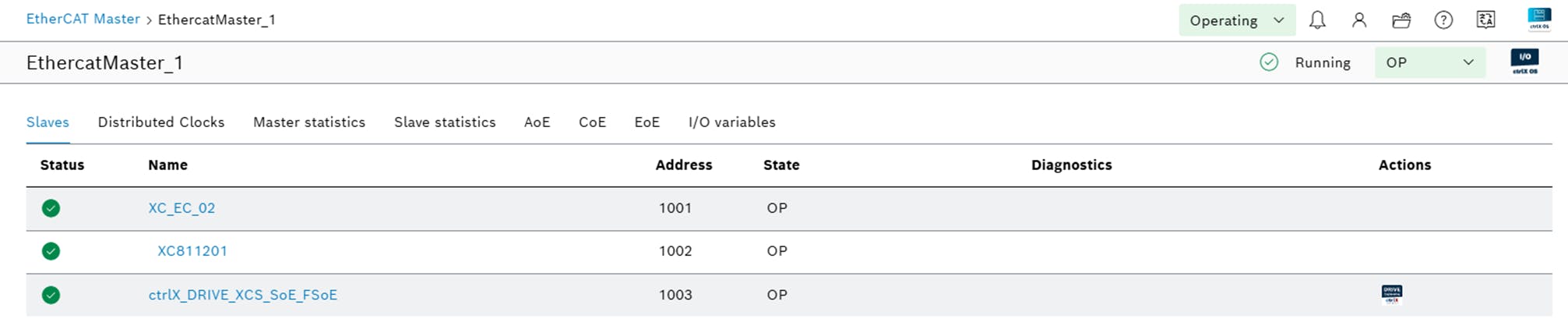
Task: Click the ctrlX OS logo icon
Action: point(1539,19)
